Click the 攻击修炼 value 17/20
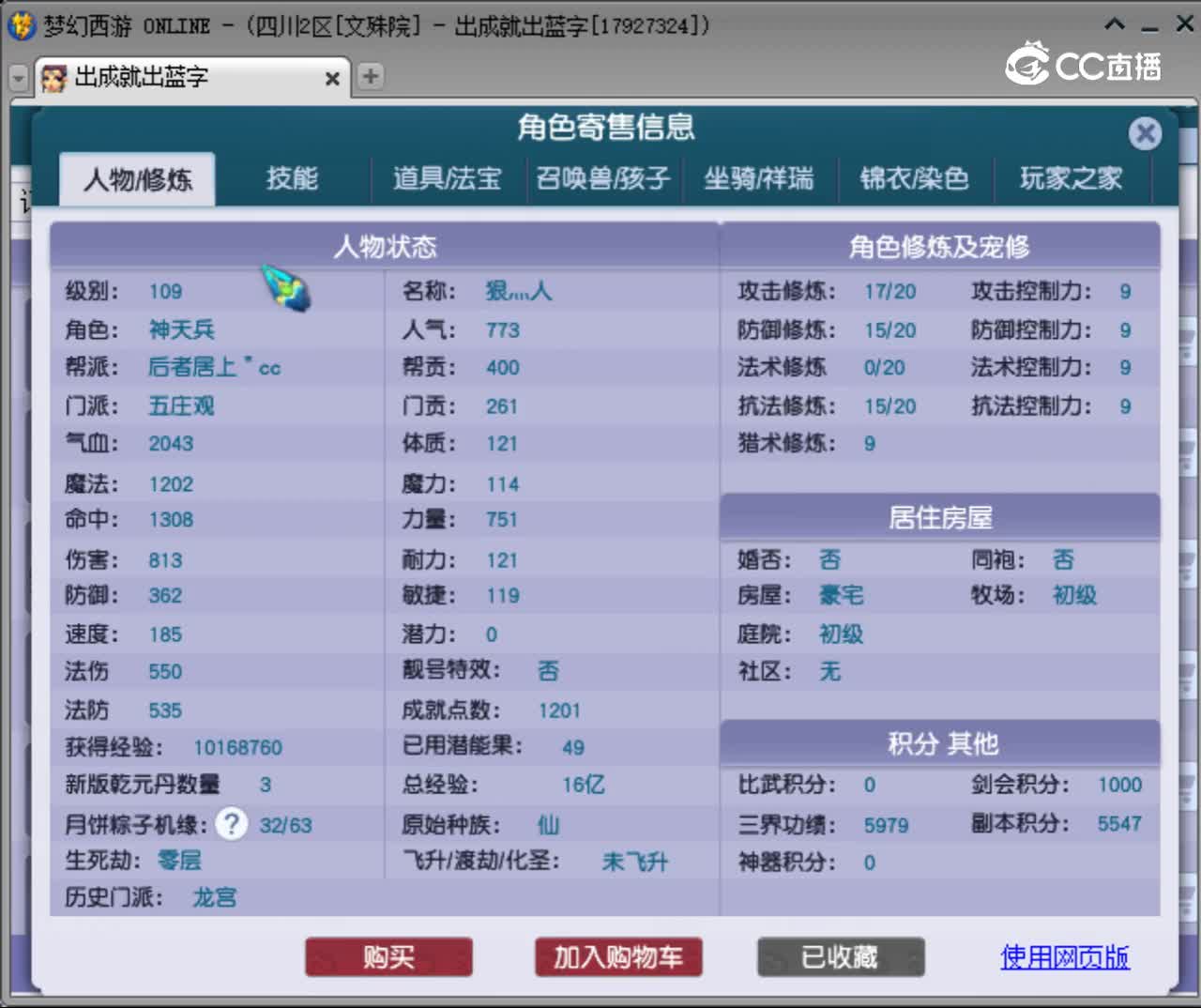Screen dimensions: 1201x1008 click(890, 292)
